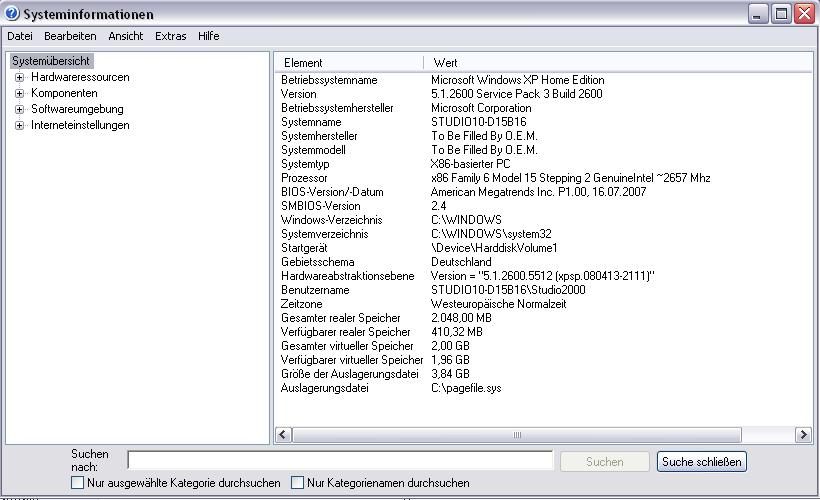Expand the Hardwareressourcen node
Image resolution: width=820 pixels, height=500 pixels.
(x=19, y=77)
